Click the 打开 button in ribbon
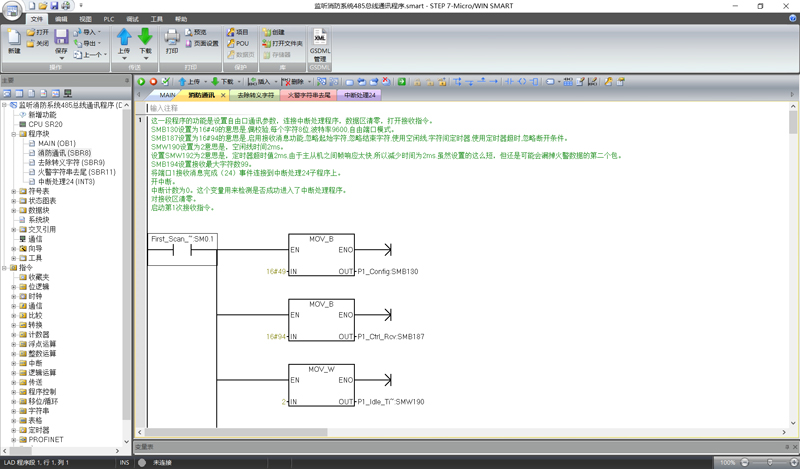 [x=38, y=32]
